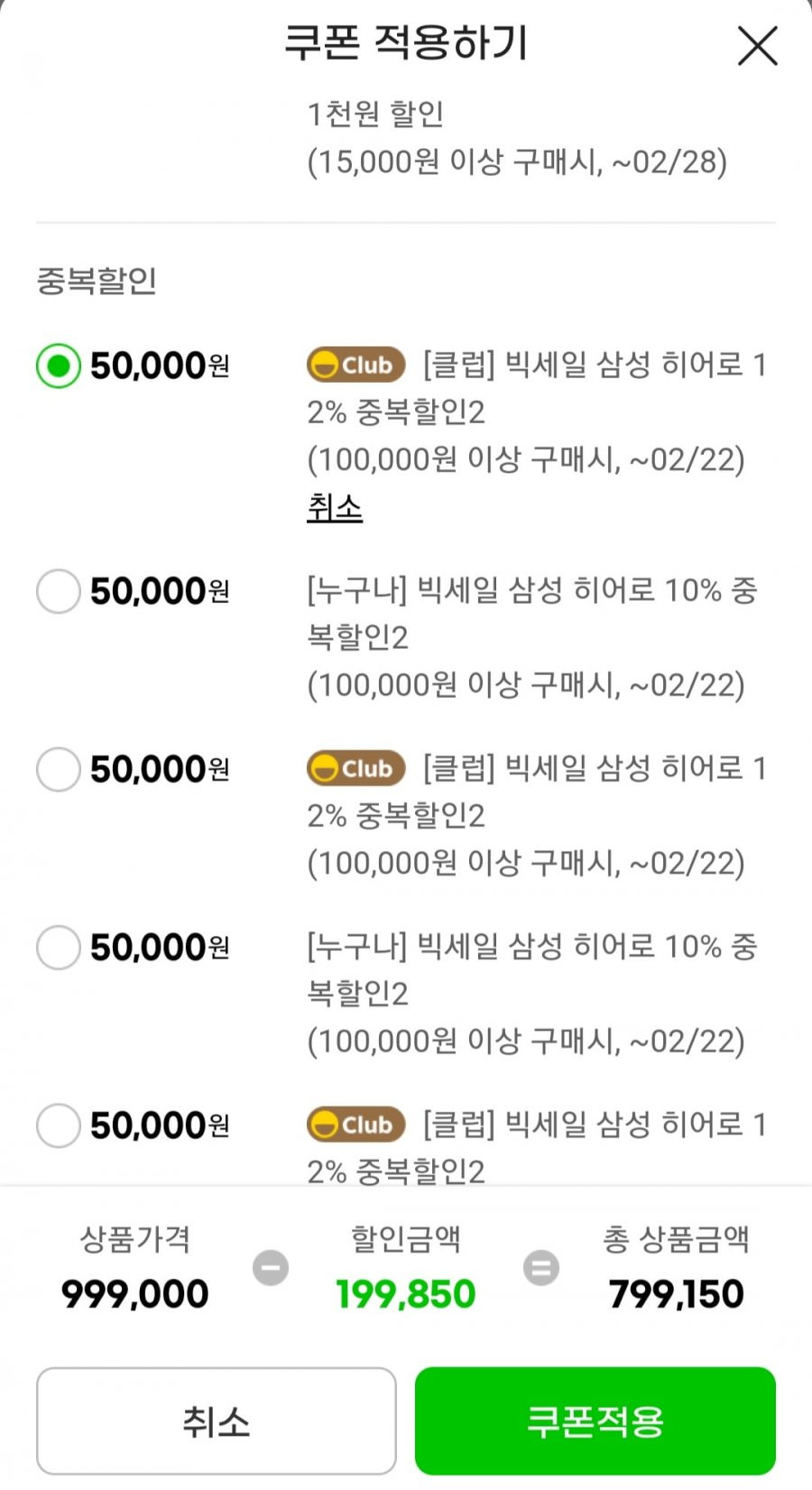Click the Club badge on fifth coupon
812x1490 pixels.
355,1125
